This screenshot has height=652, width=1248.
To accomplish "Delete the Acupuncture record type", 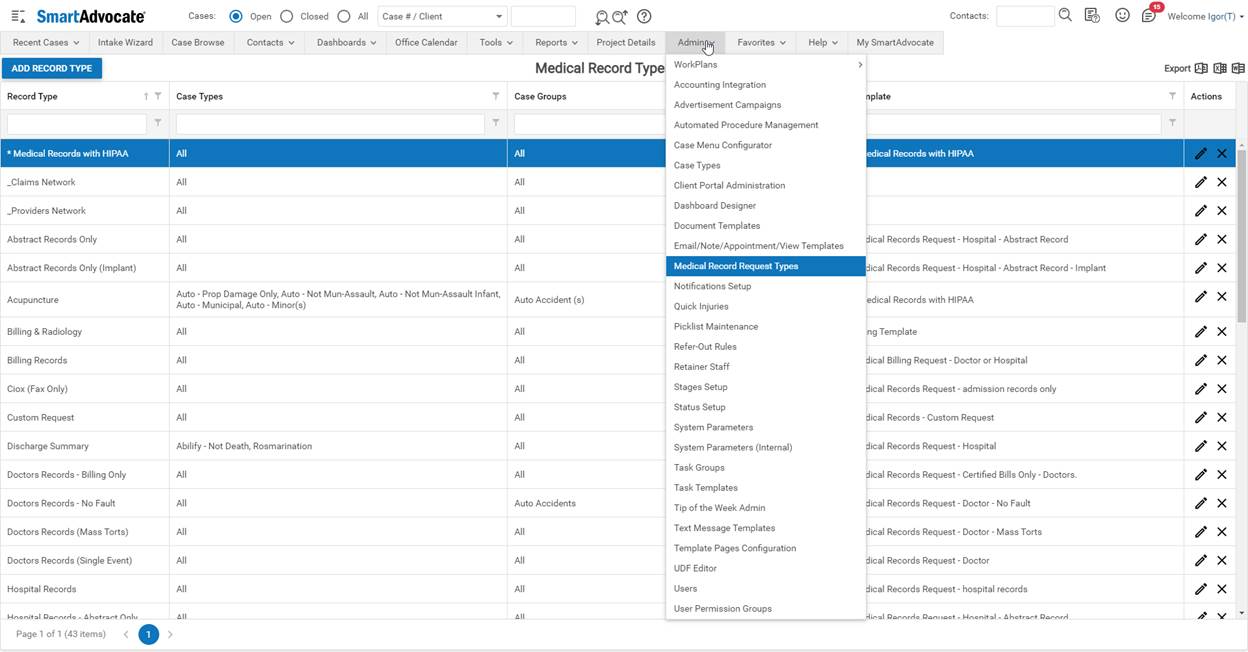I will click(1222, 297).
